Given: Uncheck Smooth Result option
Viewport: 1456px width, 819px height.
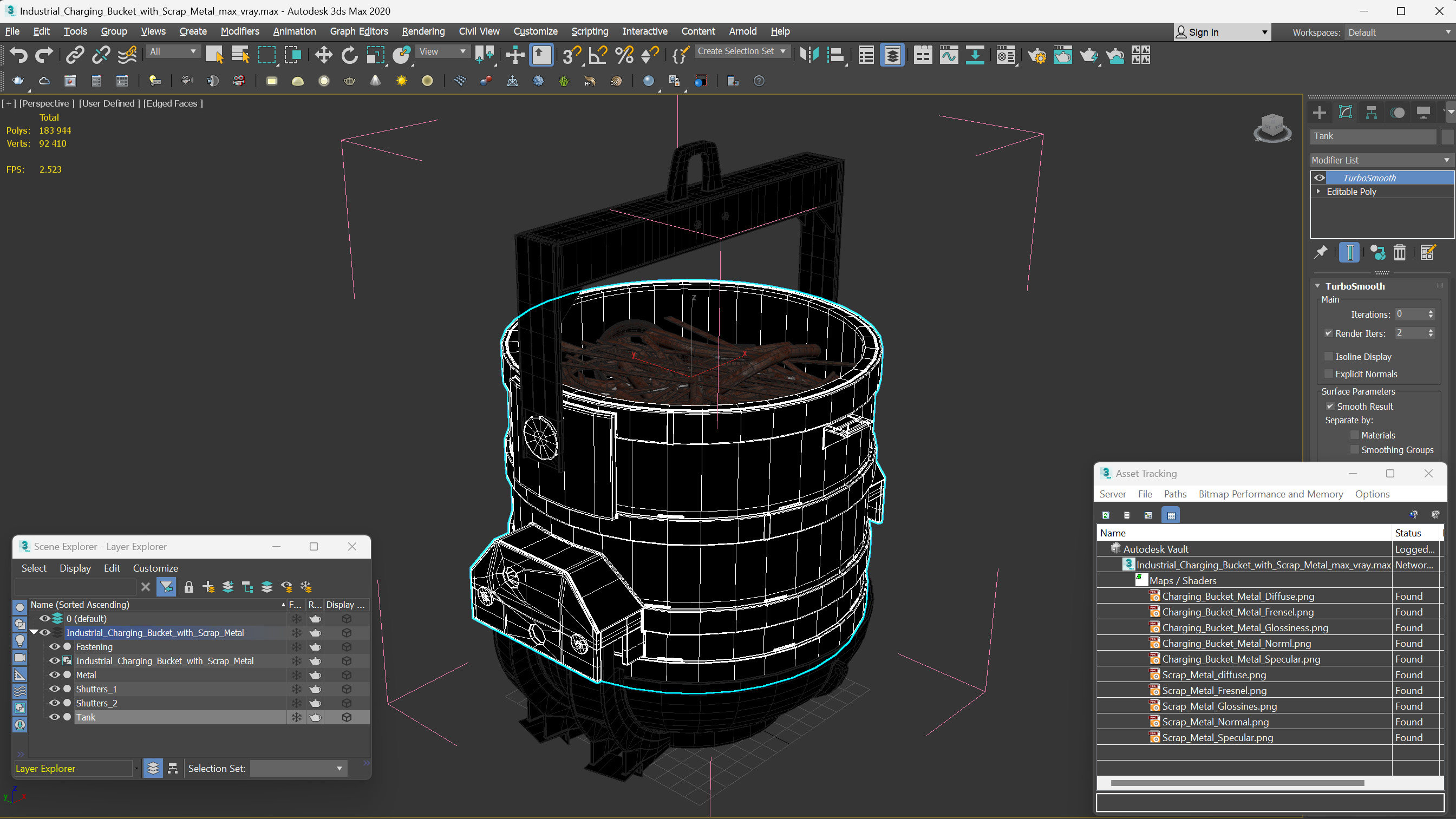Looking at the screenshot, I should click(x=1330, y=407).
